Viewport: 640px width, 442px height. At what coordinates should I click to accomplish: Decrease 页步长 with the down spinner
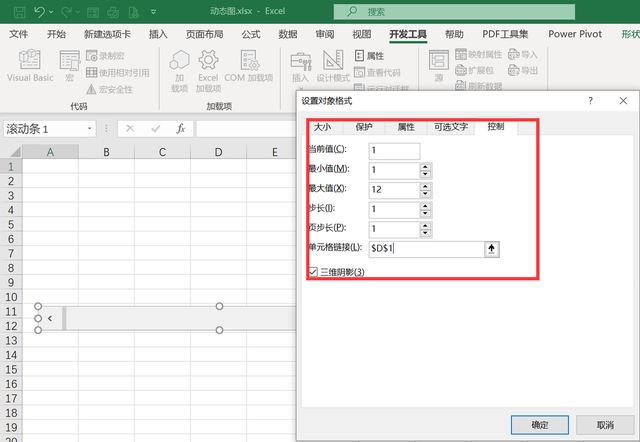click(425, 233)
